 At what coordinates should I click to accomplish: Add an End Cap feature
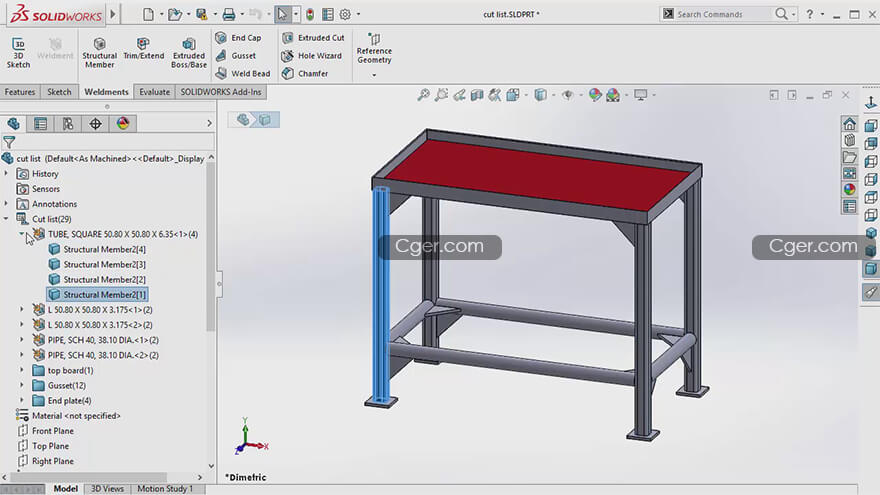239,38
